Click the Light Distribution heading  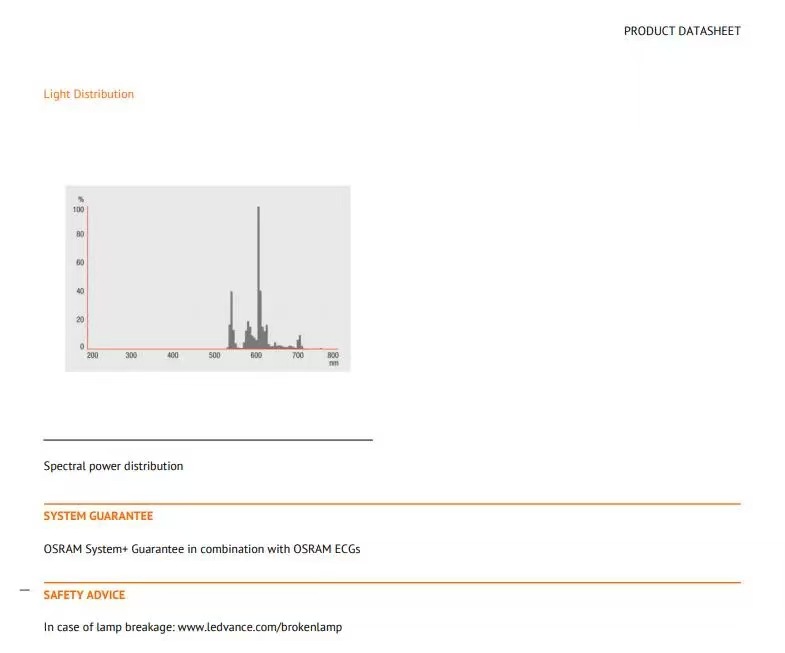(x=89, y=94)
